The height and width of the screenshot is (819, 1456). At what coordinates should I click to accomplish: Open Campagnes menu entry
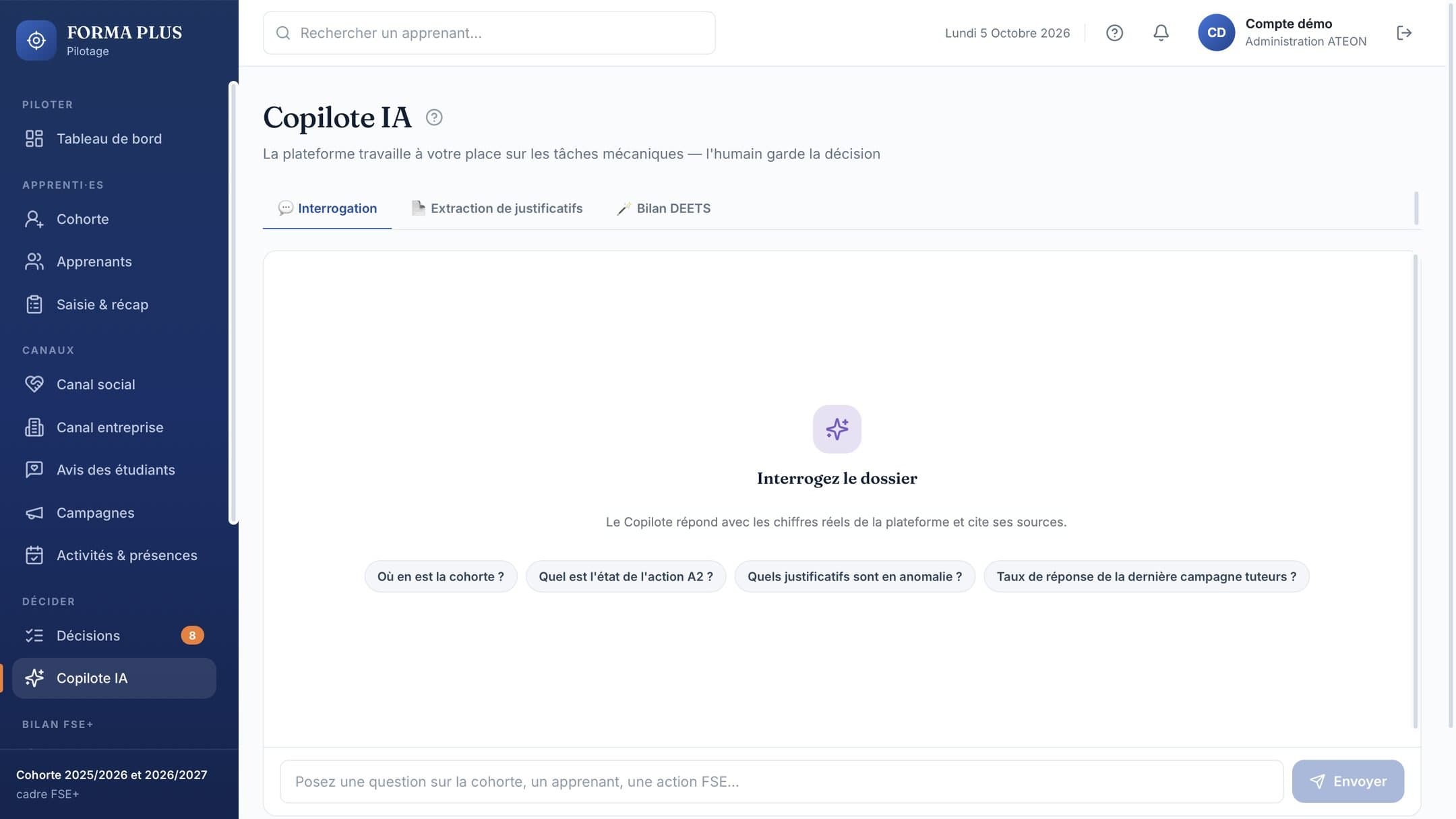114,513
